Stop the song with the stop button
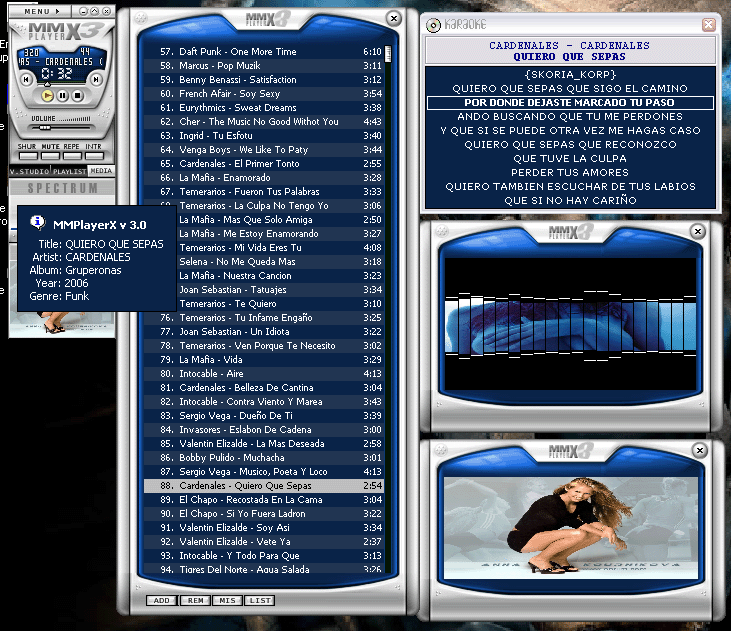Viewport: 731px width, 631px height. (x=77, y=95)
